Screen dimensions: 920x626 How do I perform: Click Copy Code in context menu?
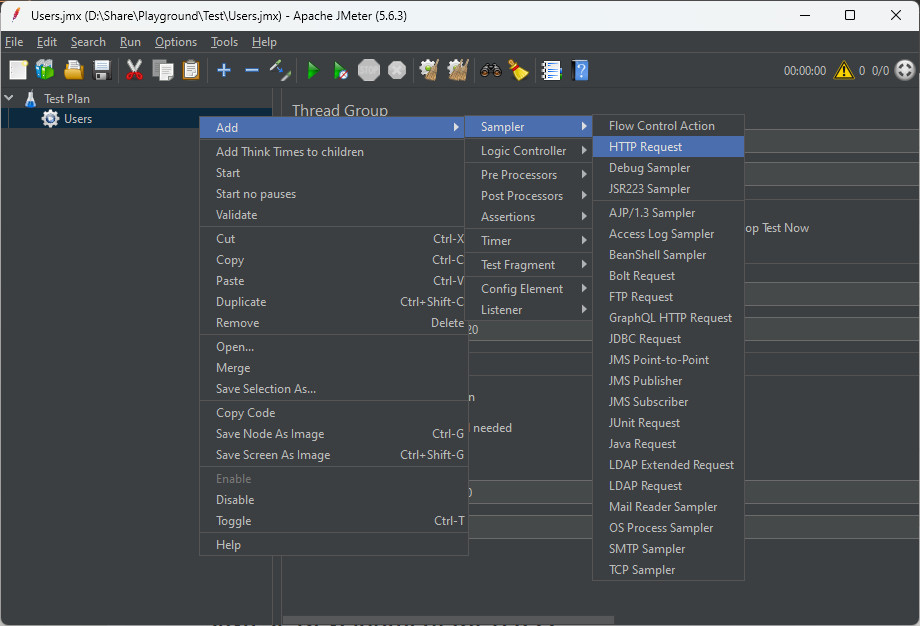334,413
